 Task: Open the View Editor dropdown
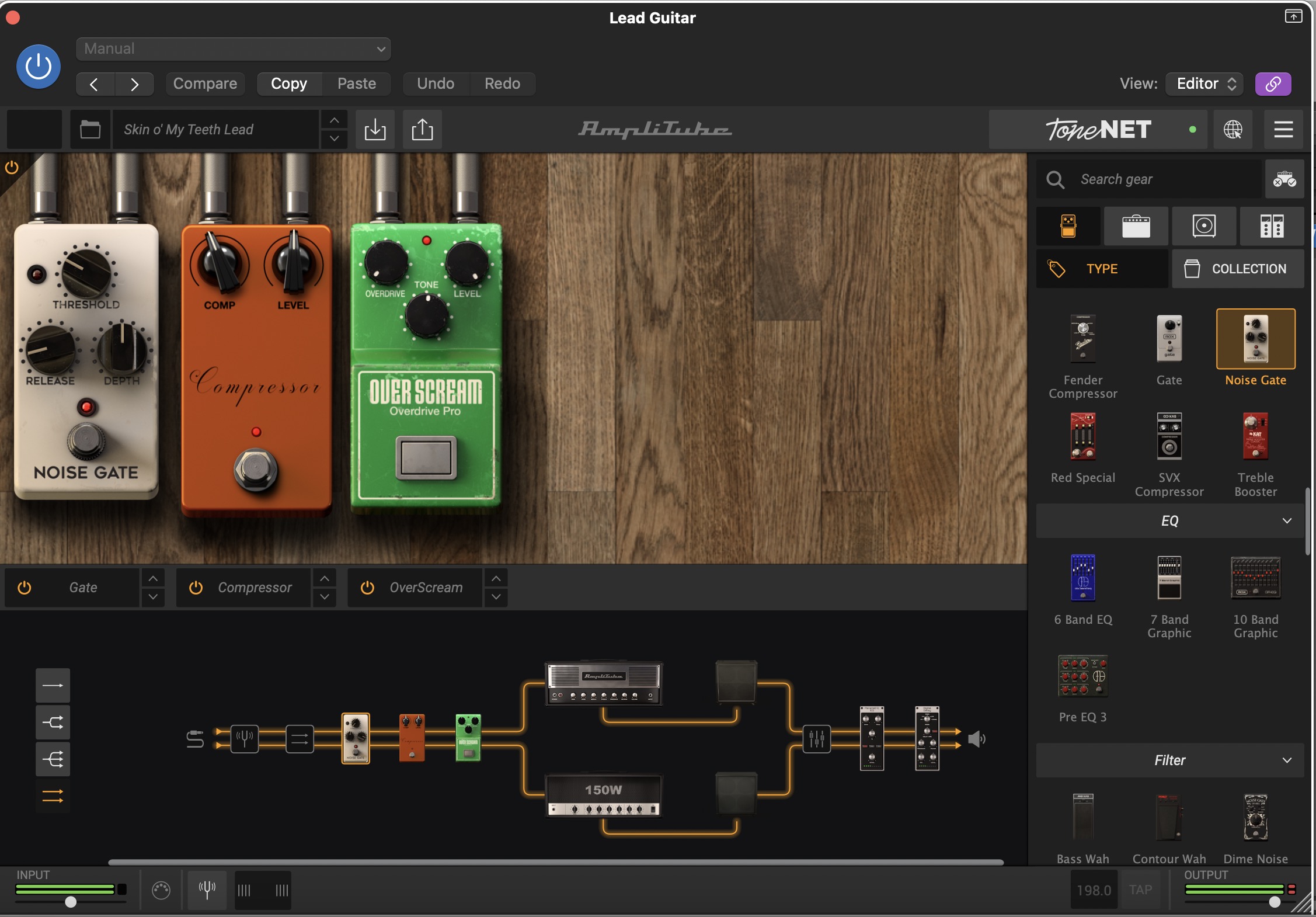tap(1204, 84)
